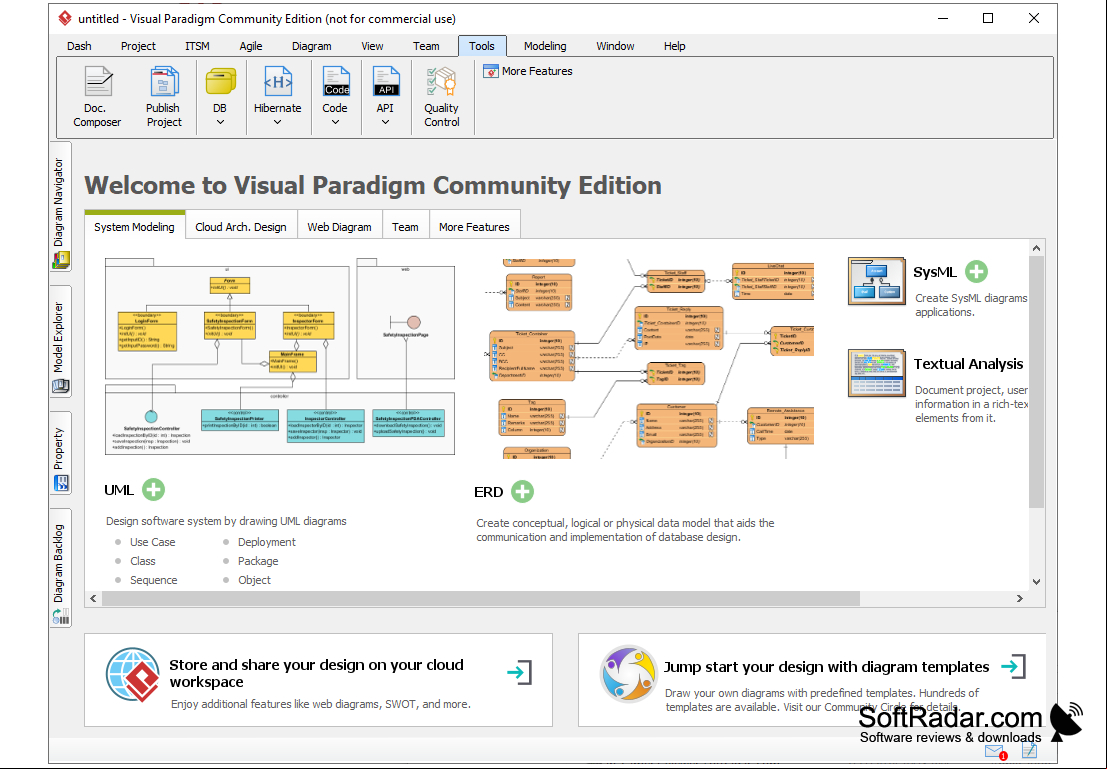Click the note icon in status bar

click(1029, 751)
